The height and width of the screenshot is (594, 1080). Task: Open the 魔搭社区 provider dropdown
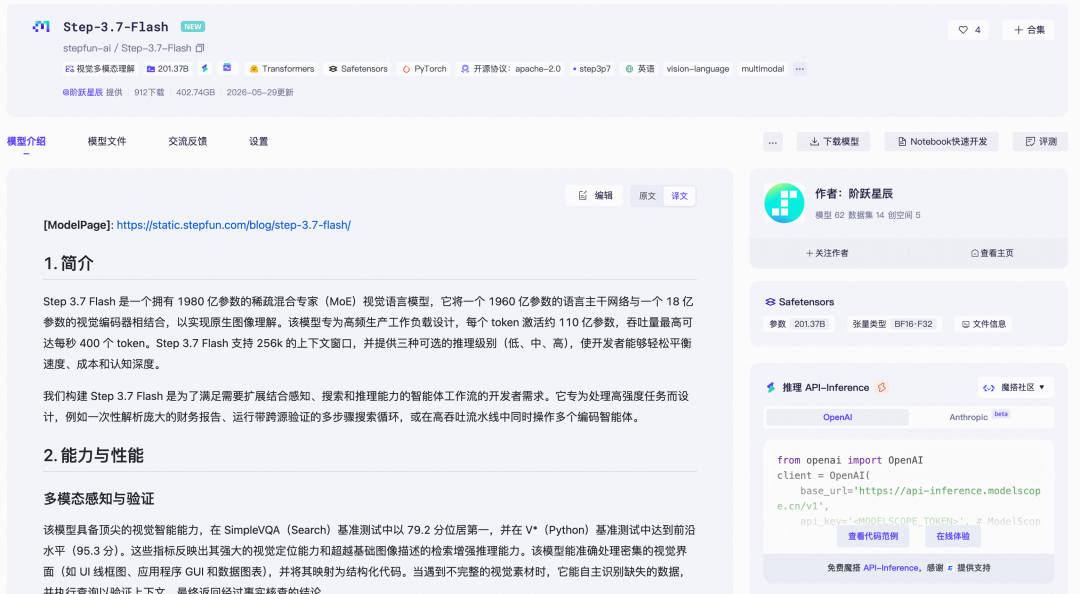tap(1015, 387)
